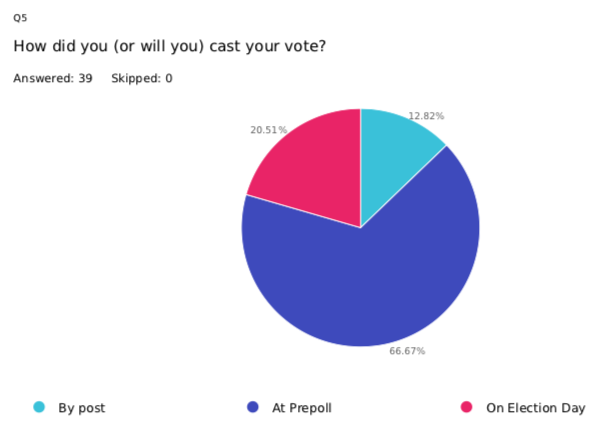Viewport: 612px width, 427px height.
Task: Click the question title about casting your vote
Action: pos(169,46)
